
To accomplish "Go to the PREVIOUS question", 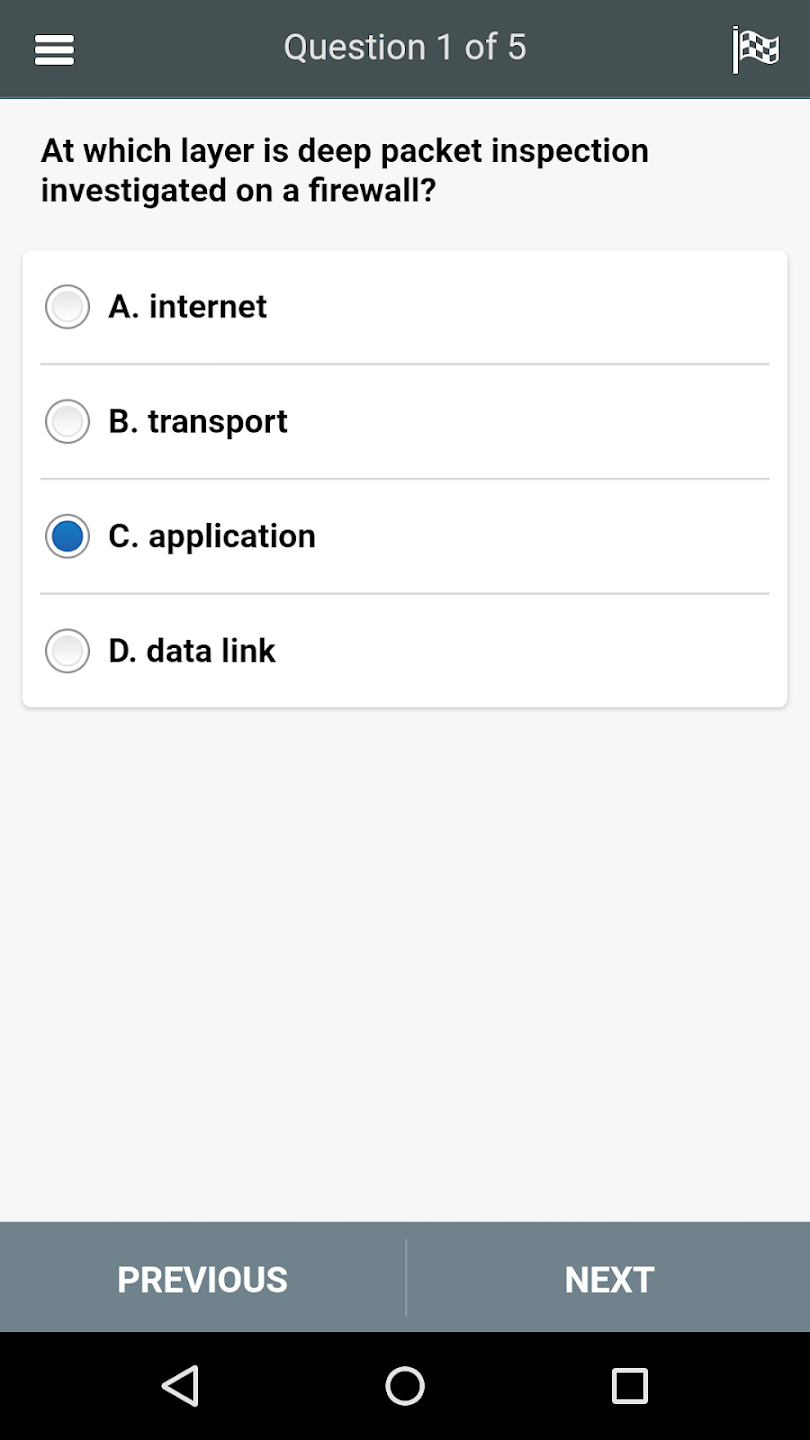I will point(202,1279).
